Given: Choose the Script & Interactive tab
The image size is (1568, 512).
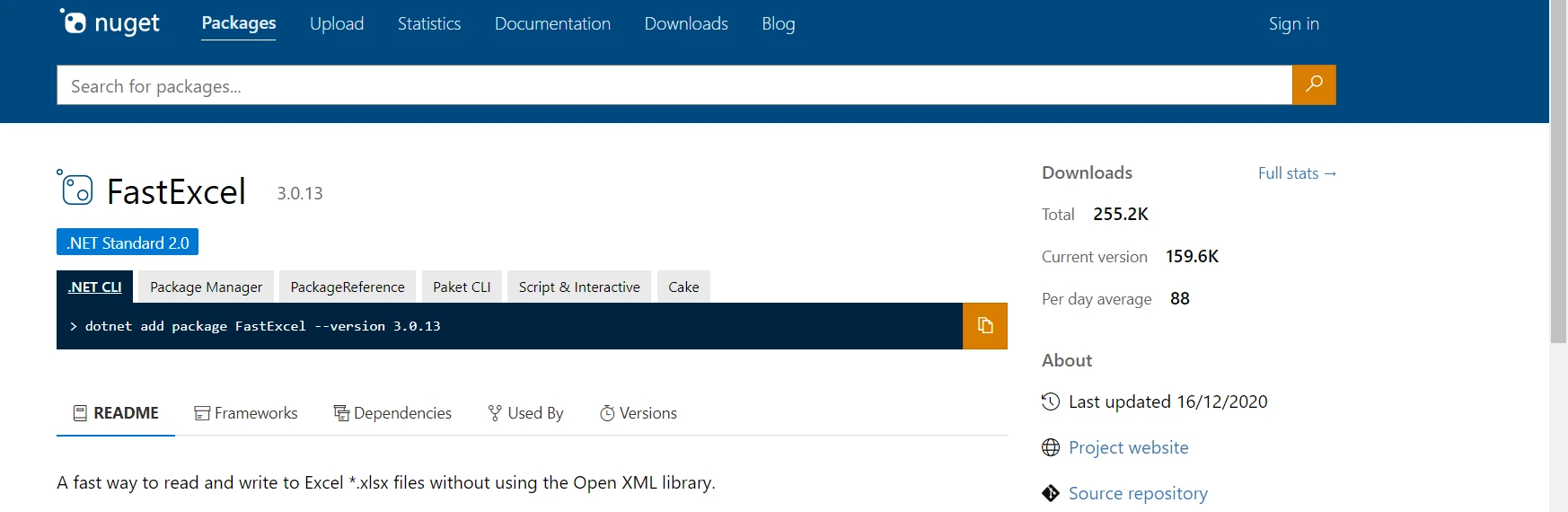Looking at the screenshot, I should point(579,287).
